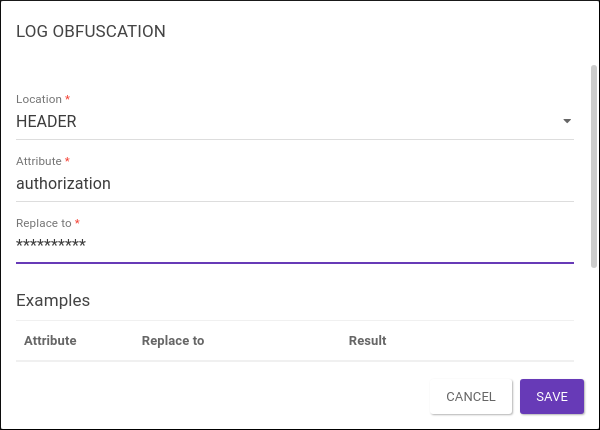Click the red required asterisk beside Attribute label
Image resolution: width=600 pixels, height=430 pixels.
tap(67, 160)
